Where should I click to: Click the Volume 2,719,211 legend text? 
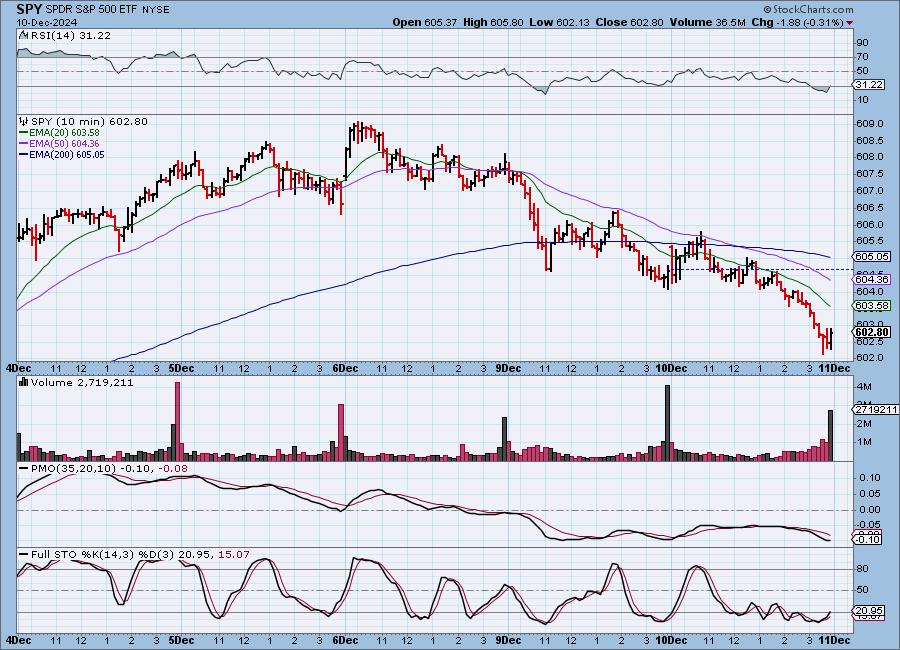pos(82,382)
